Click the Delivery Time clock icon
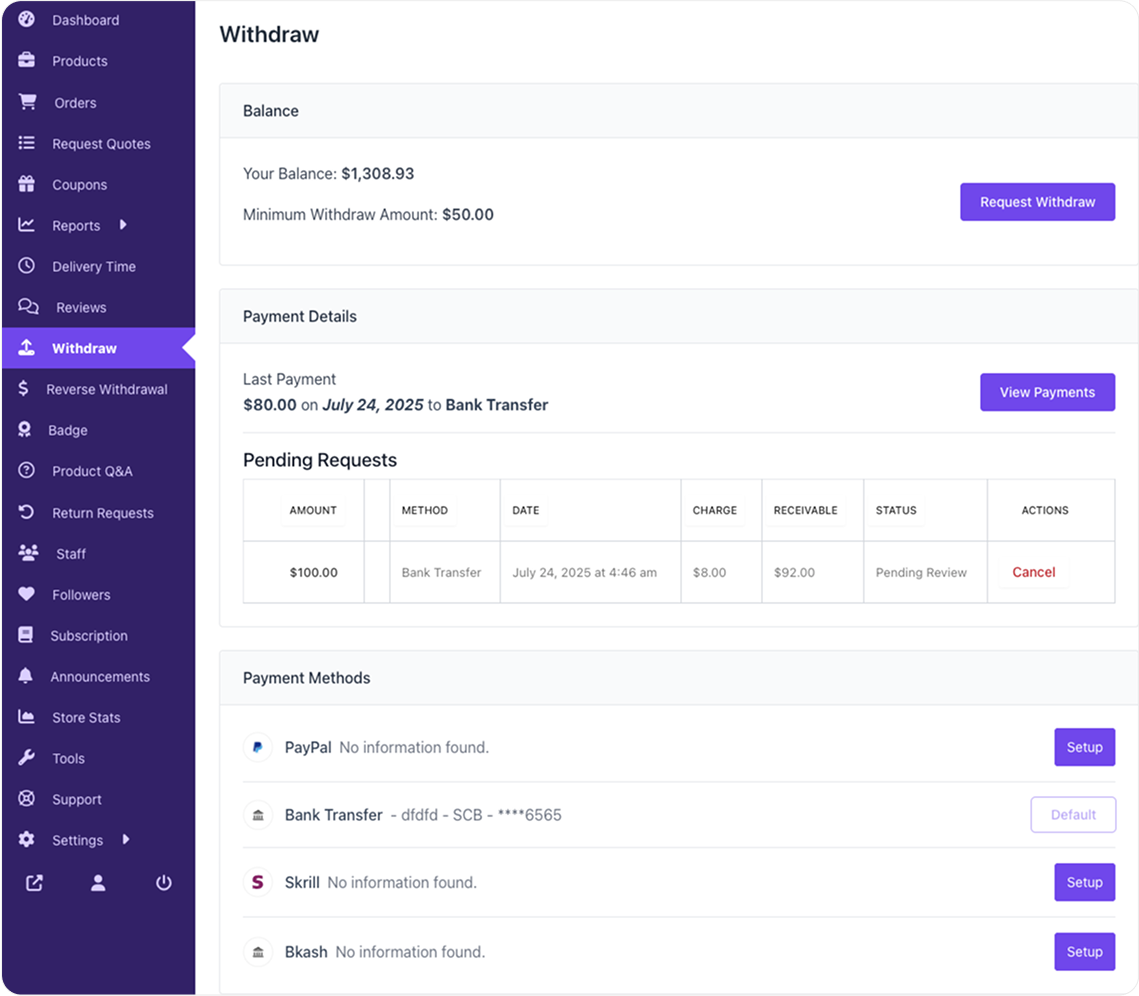The width and height of the screenshot is (1139, 996). pos(27,266)
